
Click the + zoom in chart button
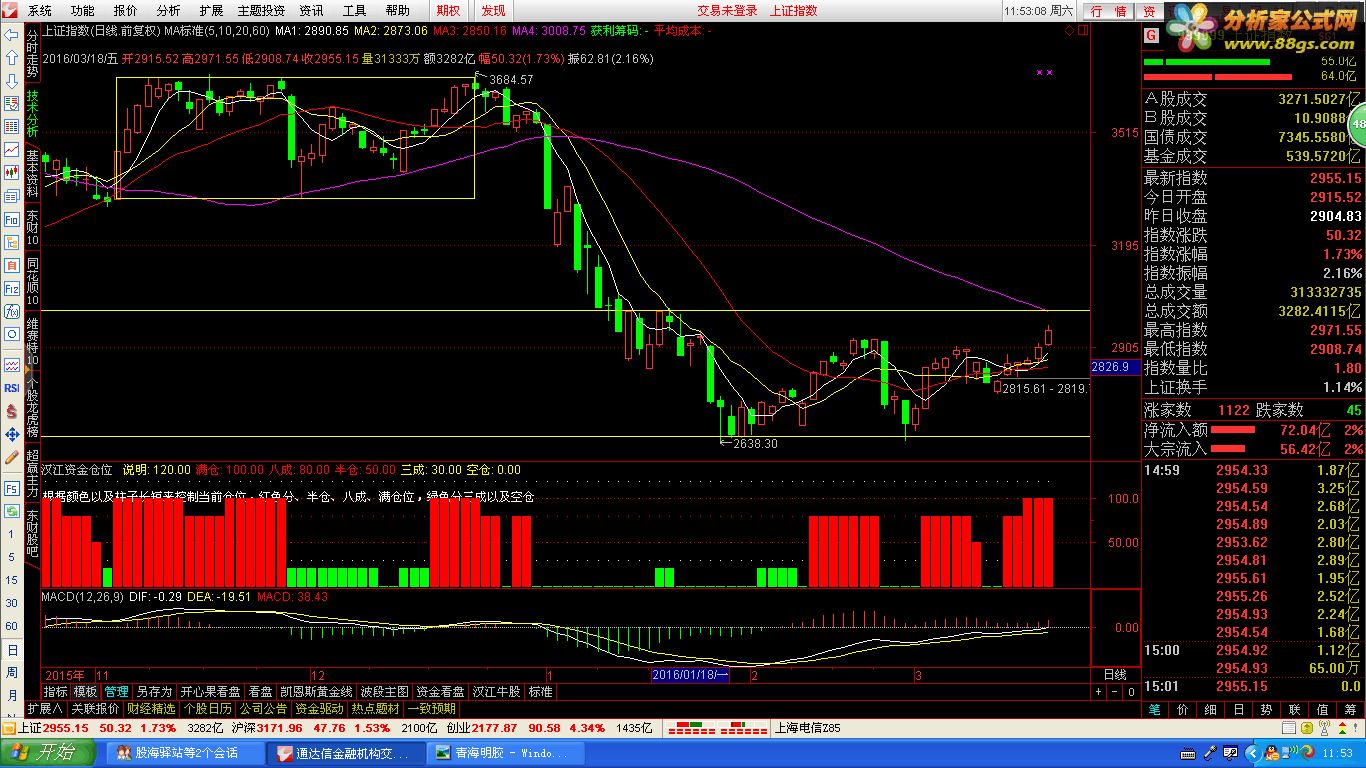click(x=1099, y=691)
